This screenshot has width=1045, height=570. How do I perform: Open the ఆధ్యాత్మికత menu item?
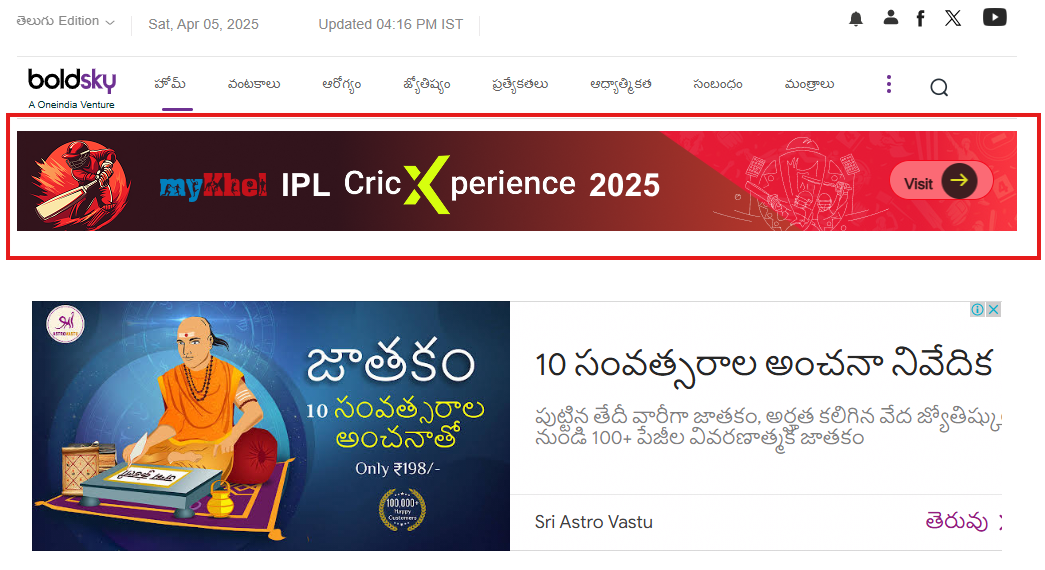[x=620, y=85]
